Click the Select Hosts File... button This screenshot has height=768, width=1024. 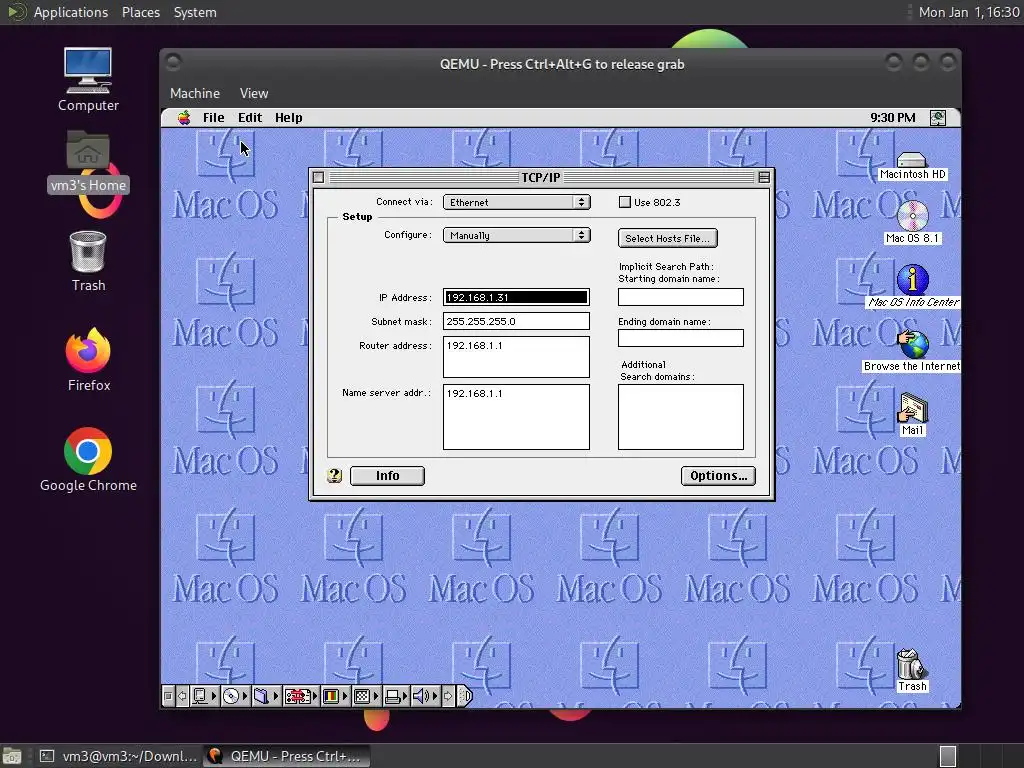pyautogui.click(x=667, y=238)
